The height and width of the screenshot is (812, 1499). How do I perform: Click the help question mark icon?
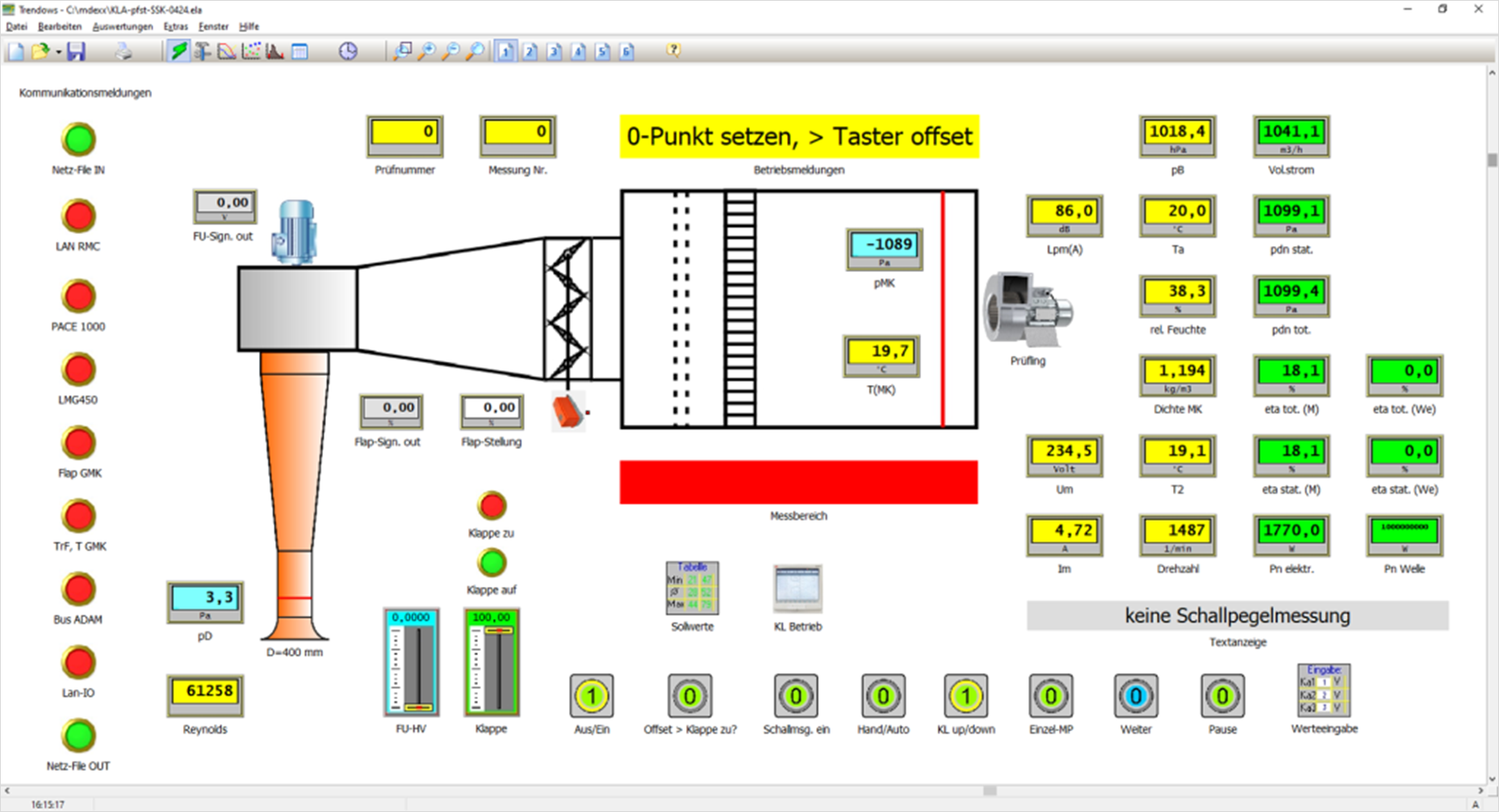click(673, 51)
